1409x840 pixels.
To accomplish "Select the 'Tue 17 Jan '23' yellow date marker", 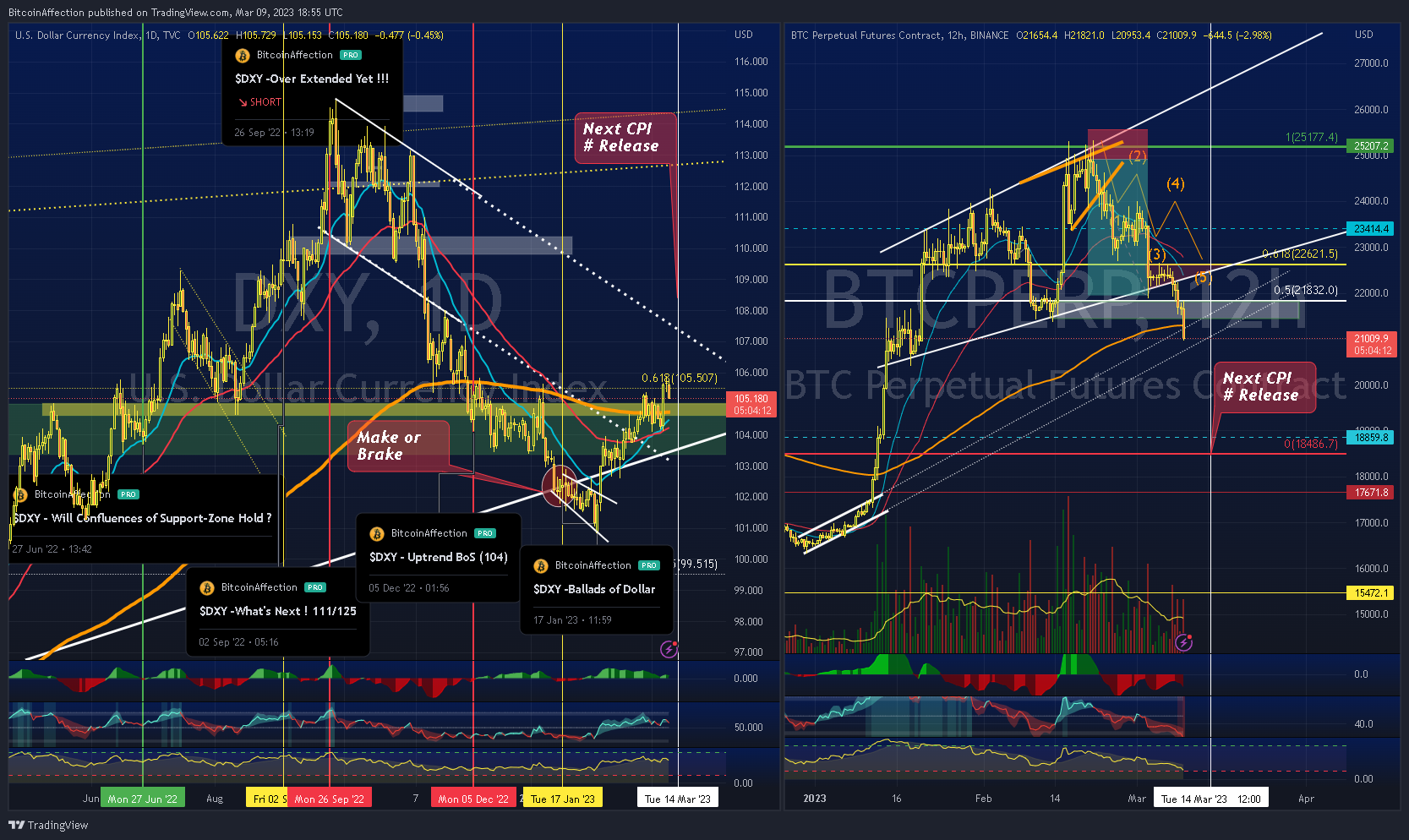I will pyautogui.click(x=563, y=799).
